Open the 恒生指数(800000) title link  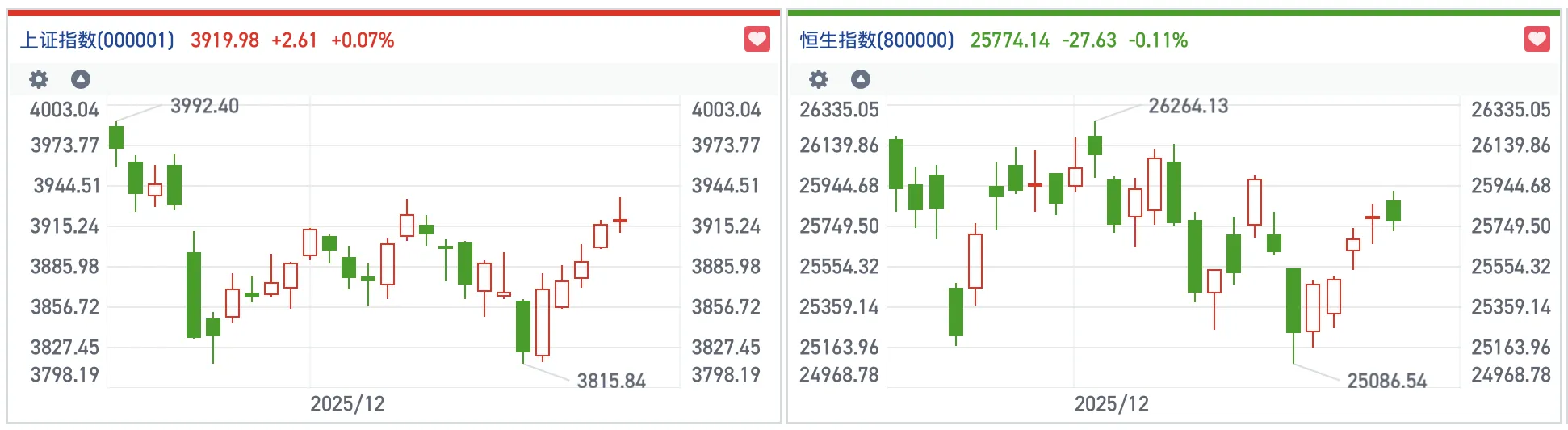click(x=877, y=40)
